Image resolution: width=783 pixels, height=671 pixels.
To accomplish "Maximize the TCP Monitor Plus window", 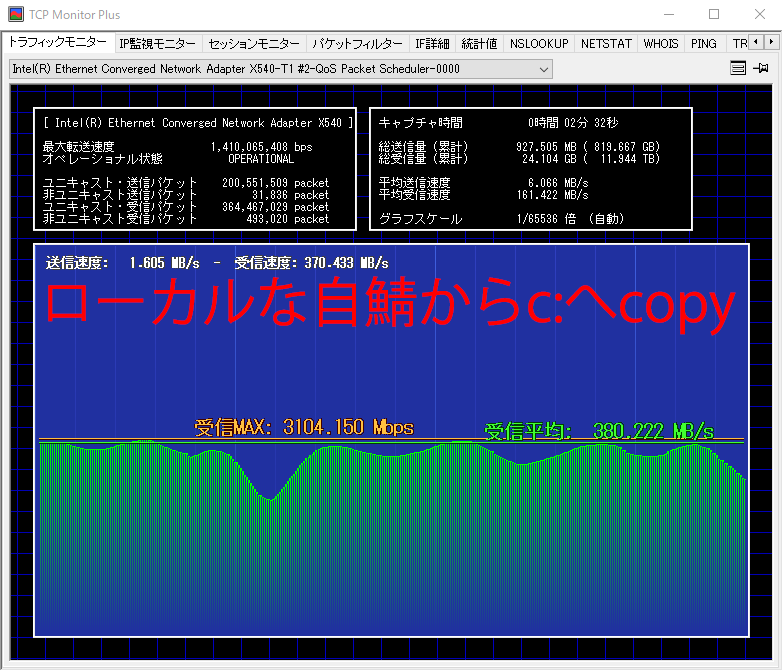I will [x=714, y=15].
